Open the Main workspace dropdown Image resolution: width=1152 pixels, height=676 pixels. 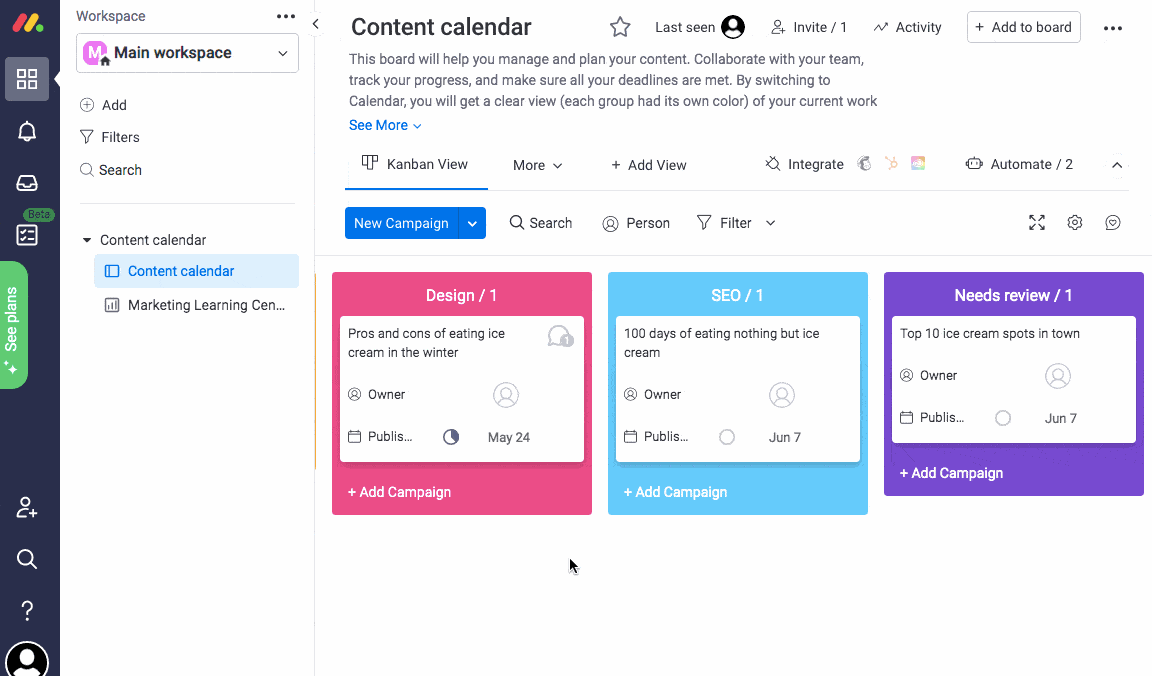tap(187, 53)
